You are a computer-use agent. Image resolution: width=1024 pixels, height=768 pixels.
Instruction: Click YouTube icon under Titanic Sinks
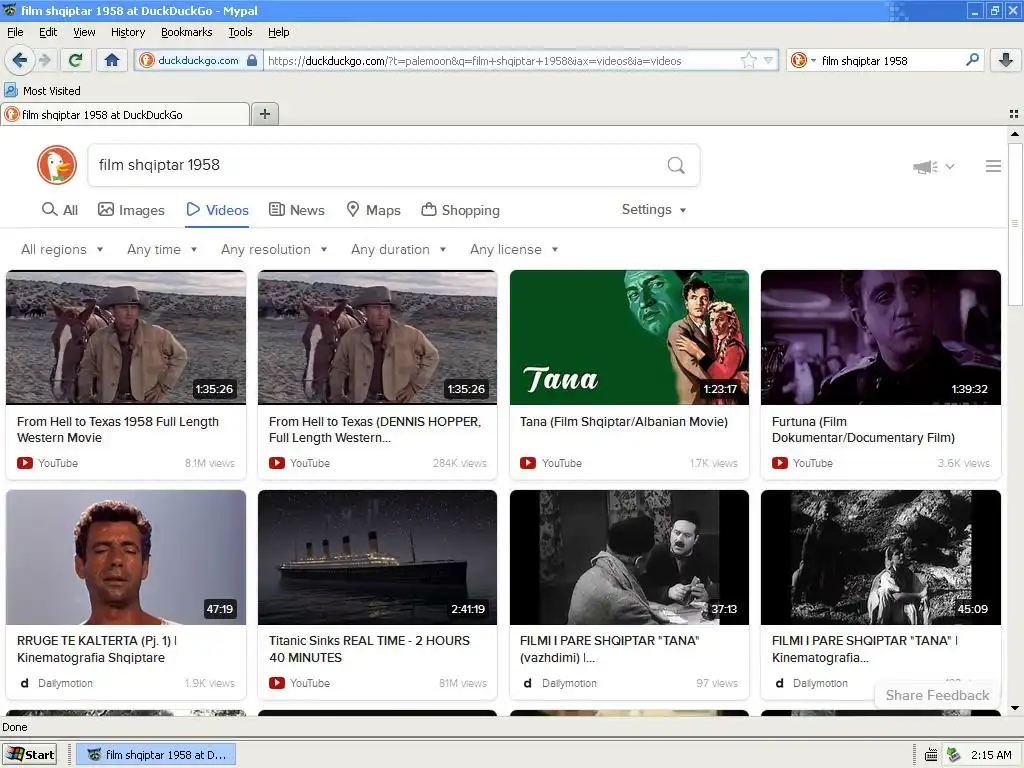tap(277, 683)
